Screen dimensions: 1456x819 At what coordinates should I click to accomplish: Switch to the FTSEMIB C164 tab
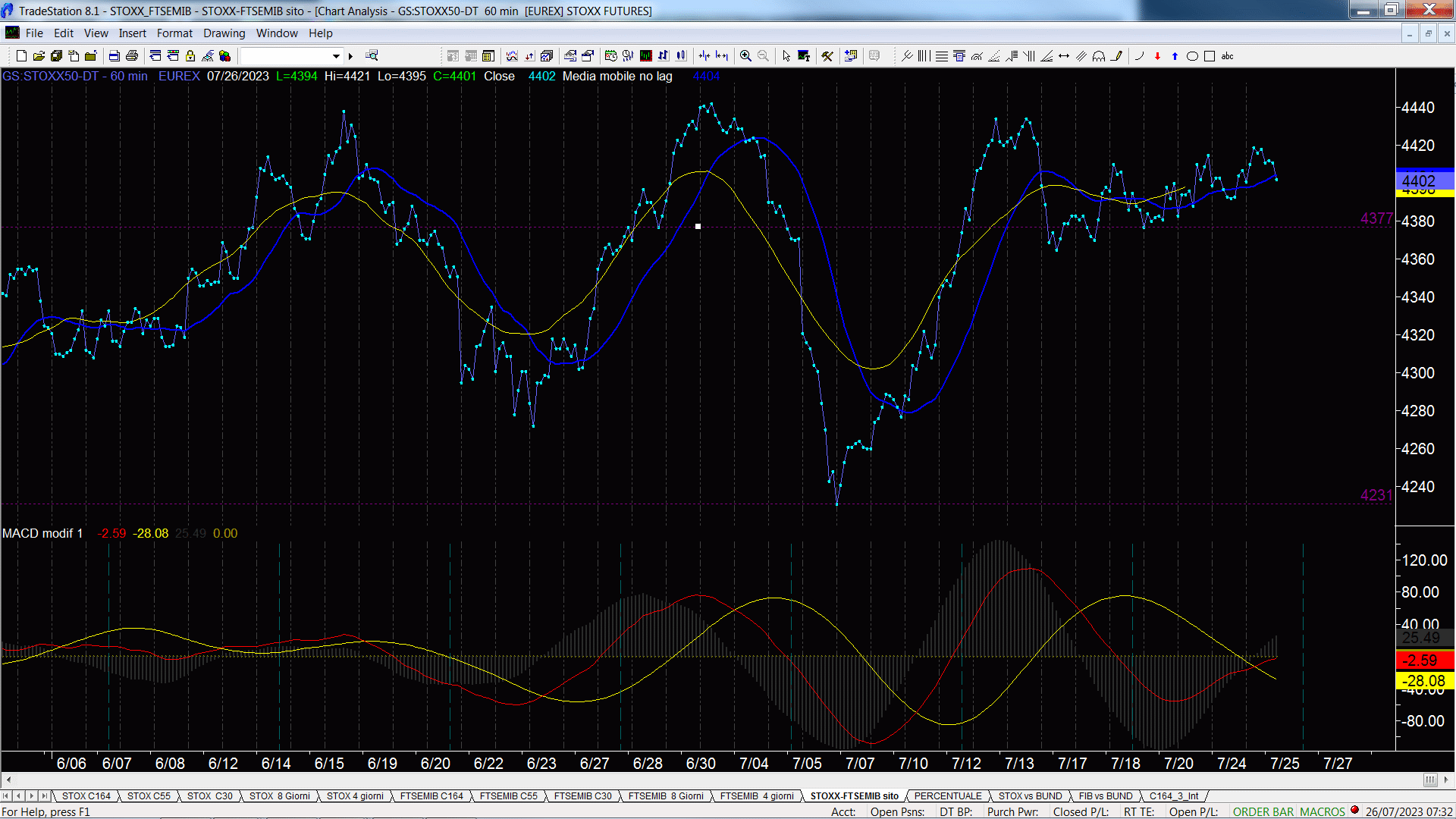pyautogui.click(x=431, y=795)
